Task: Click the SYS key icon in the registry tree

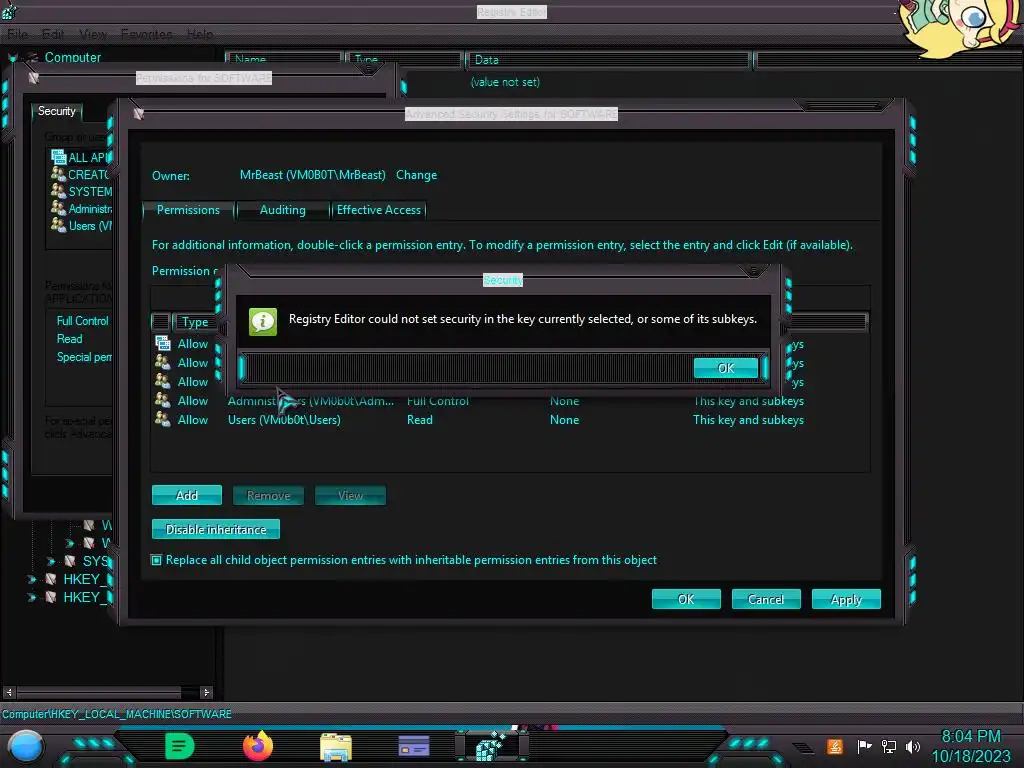Action: pos(71,561)
